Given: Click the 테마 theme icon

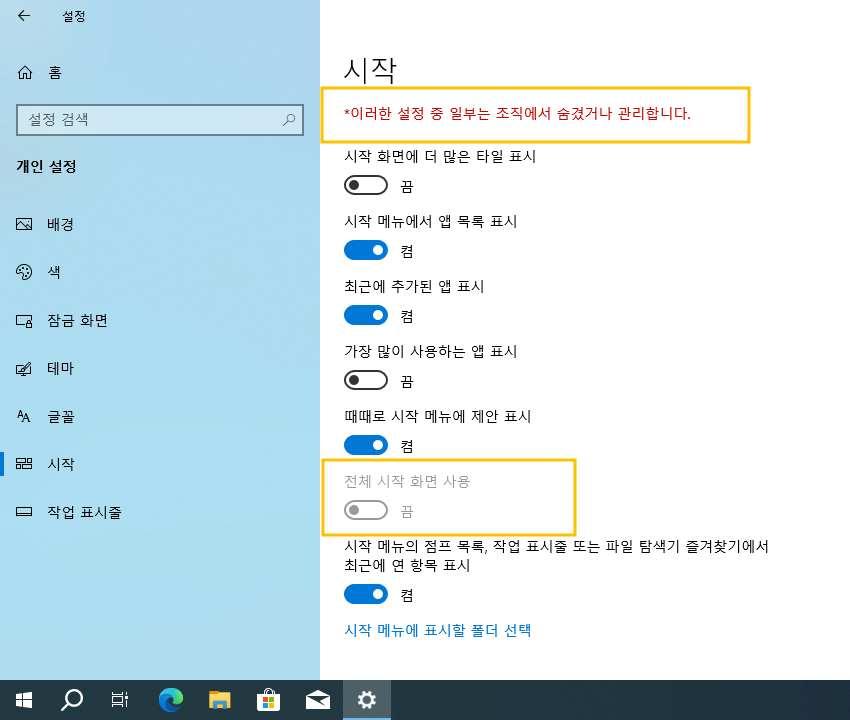Looking at the screenshot, I should click(x=24, y=369).
